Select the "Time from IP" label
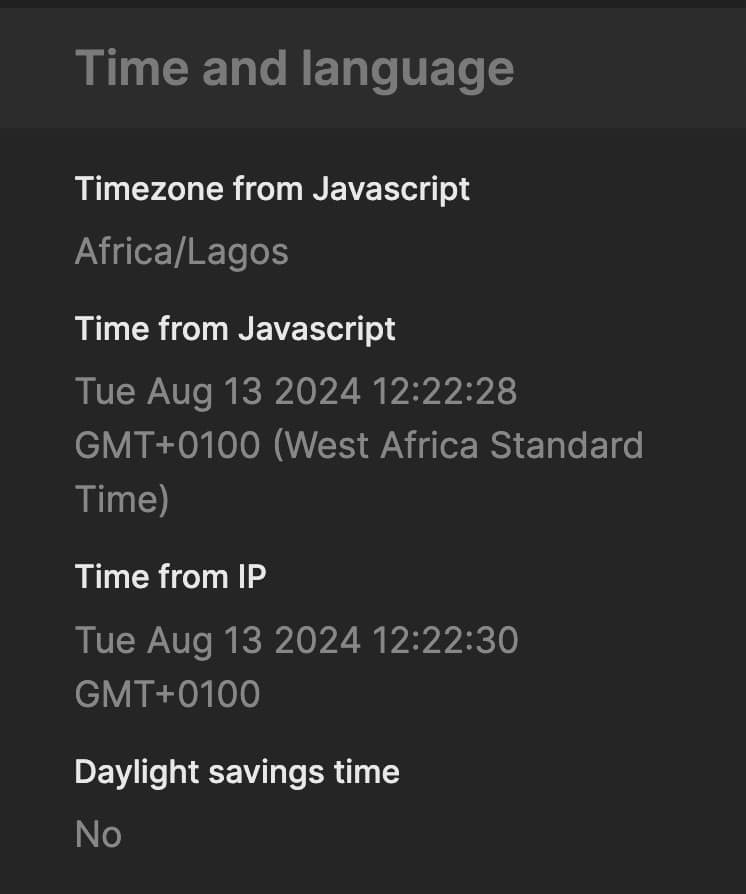 coord(171,576)
